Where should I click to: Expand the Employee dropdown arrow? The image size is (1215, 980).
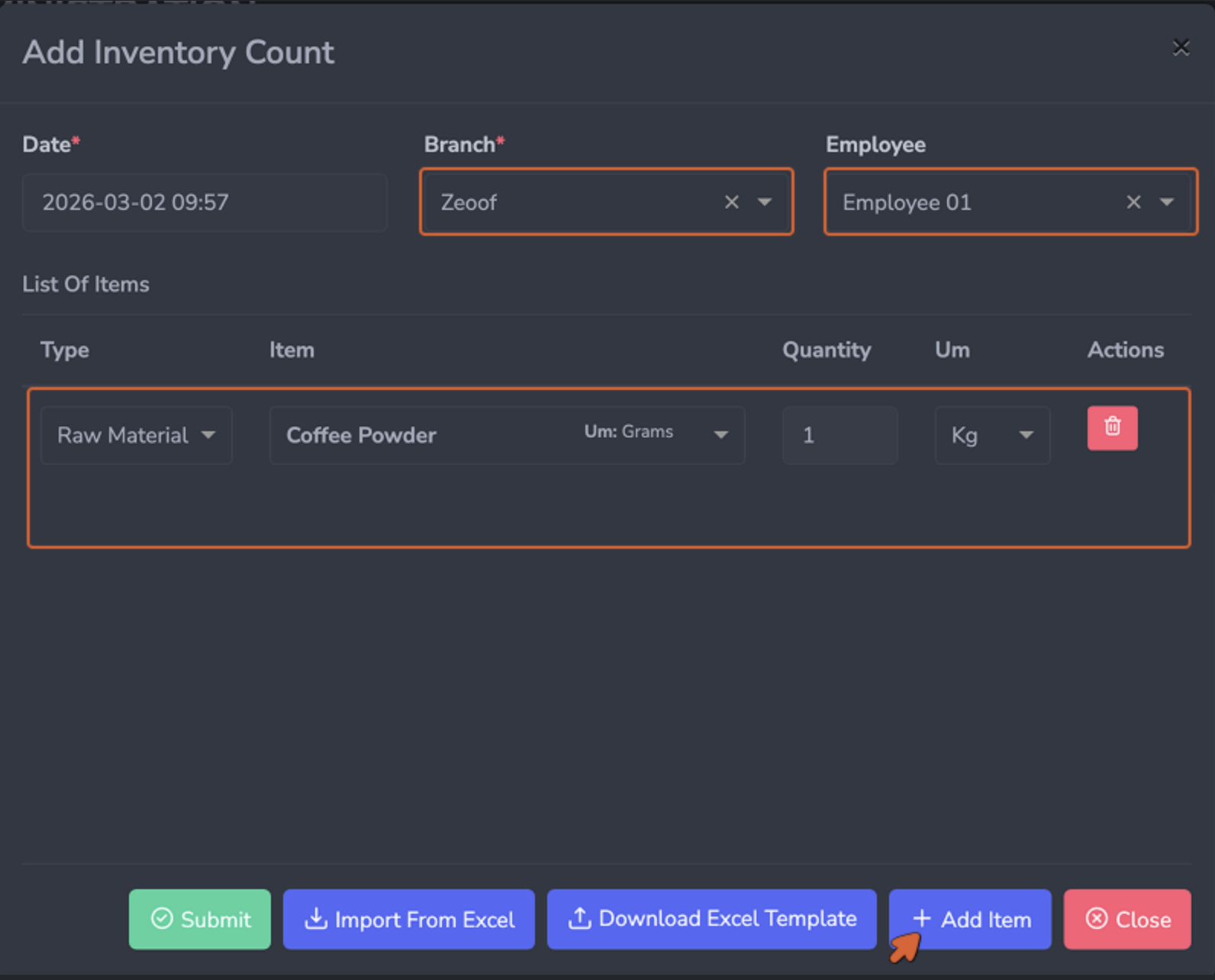coord(1166,202)
